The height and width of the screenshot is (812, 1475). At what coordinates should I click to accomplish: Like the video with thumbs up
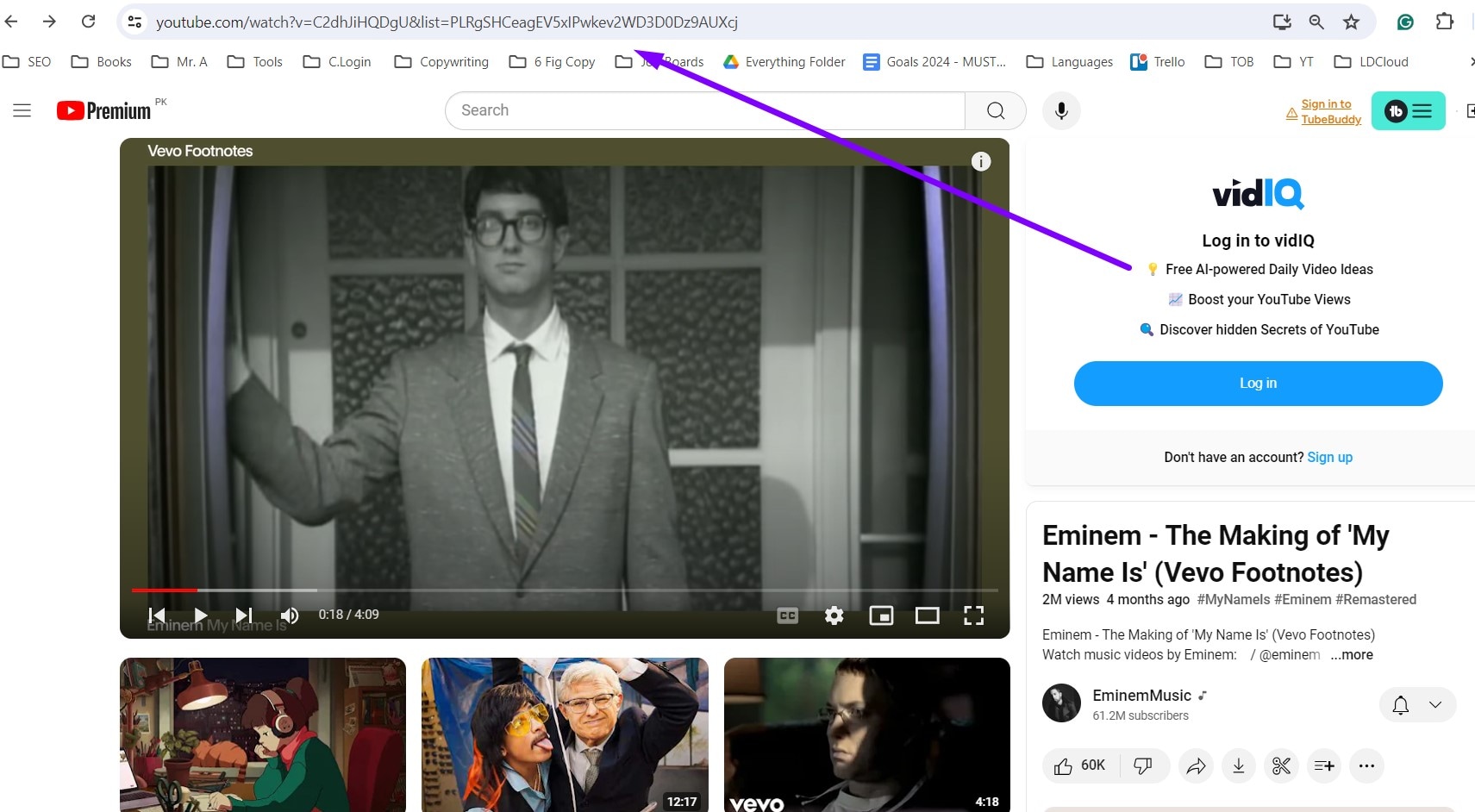tap(1080, 765)
